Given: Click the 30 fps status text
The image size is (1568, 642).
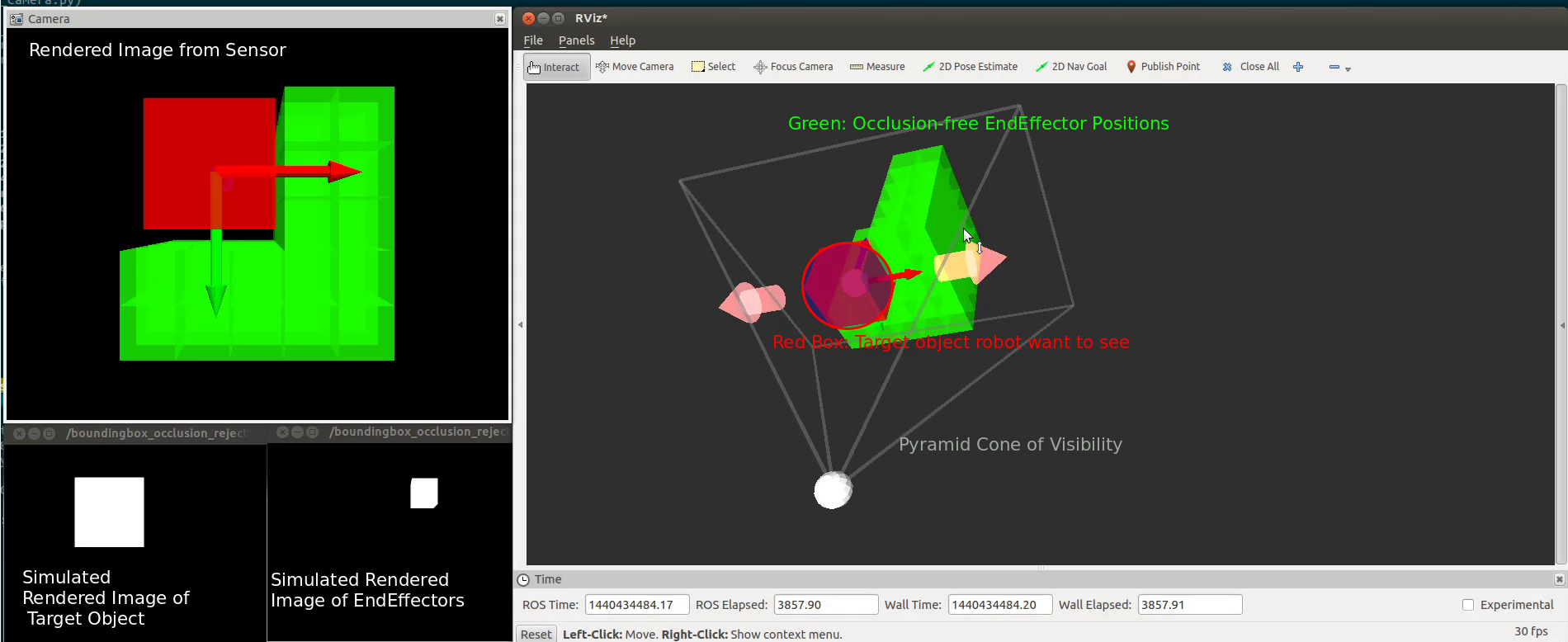Looking at the screenshot, I should point(1531,631).
